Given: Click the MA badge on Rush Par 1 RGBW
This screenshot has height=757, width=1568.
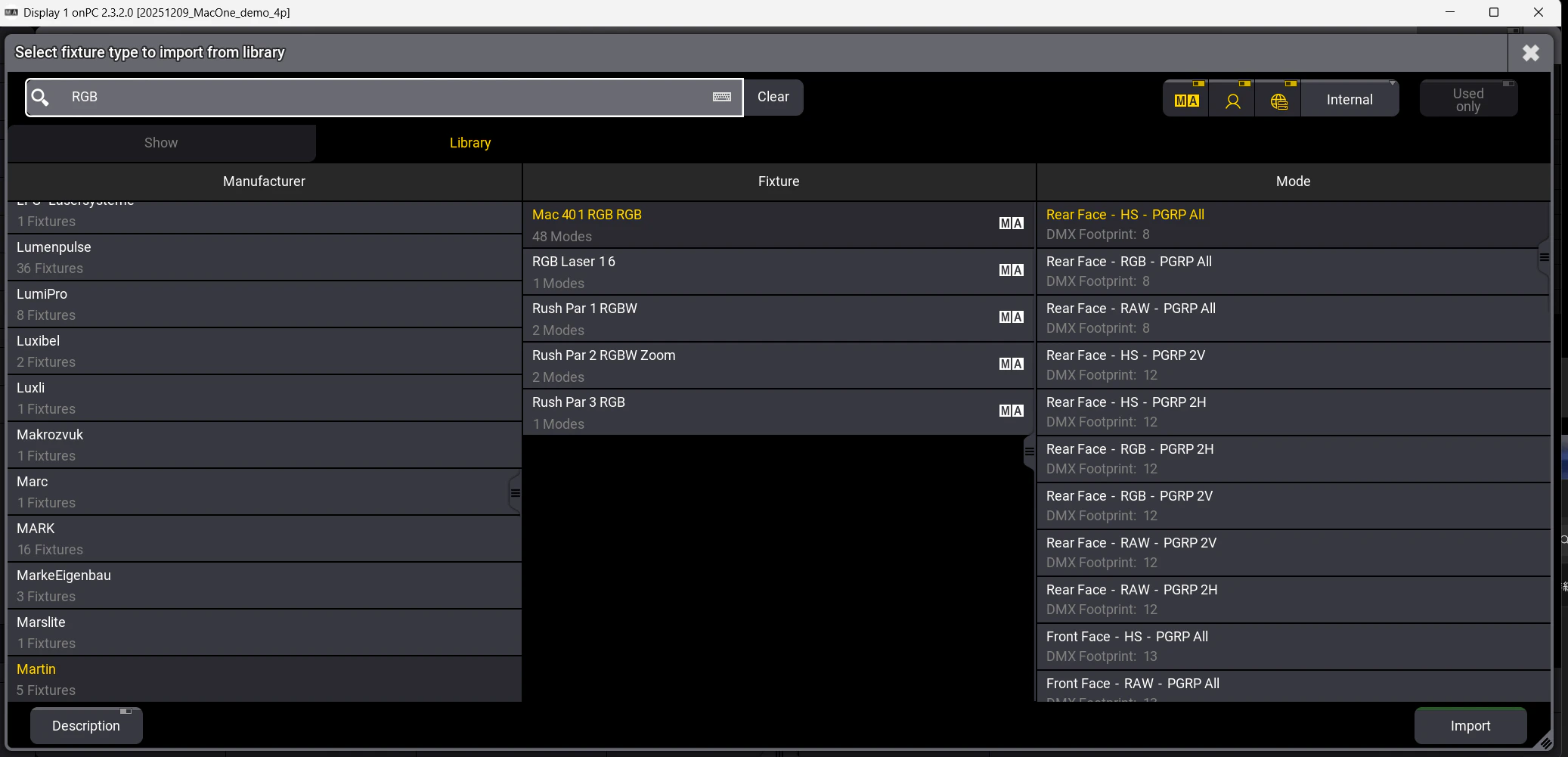Looking at the screenshot, I should 1012,317.
